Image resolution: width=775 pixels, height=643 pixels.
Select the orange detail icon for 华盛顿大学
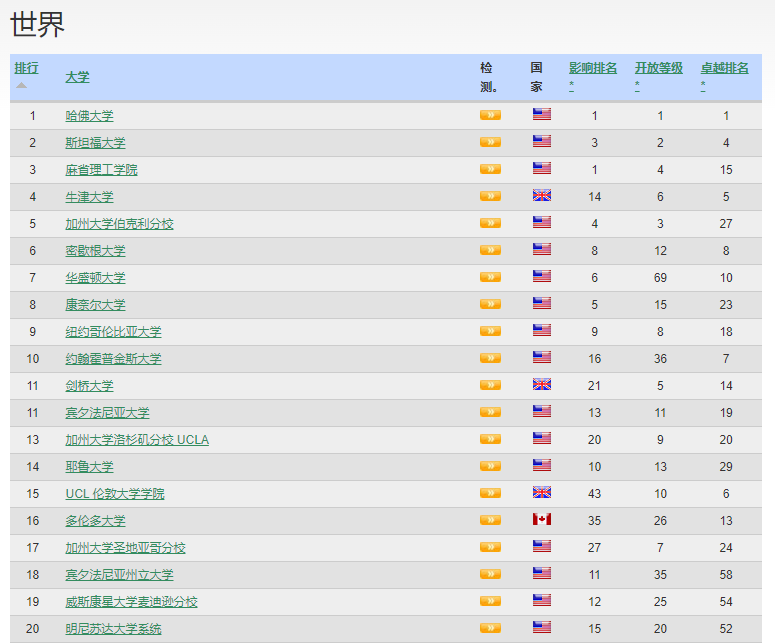(490, 277)
